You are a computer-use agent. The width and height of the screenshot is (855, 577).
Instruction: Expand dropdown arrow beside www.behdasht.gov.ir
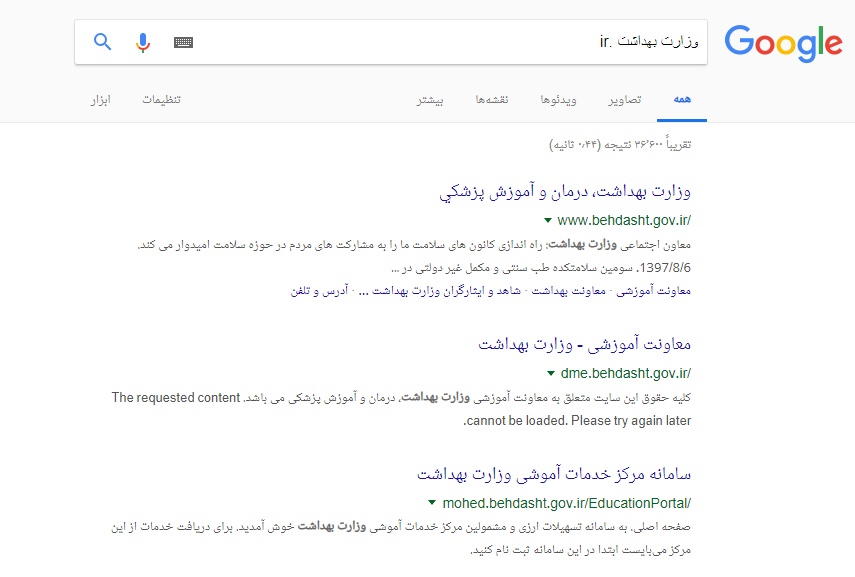(x=547, y=220)
